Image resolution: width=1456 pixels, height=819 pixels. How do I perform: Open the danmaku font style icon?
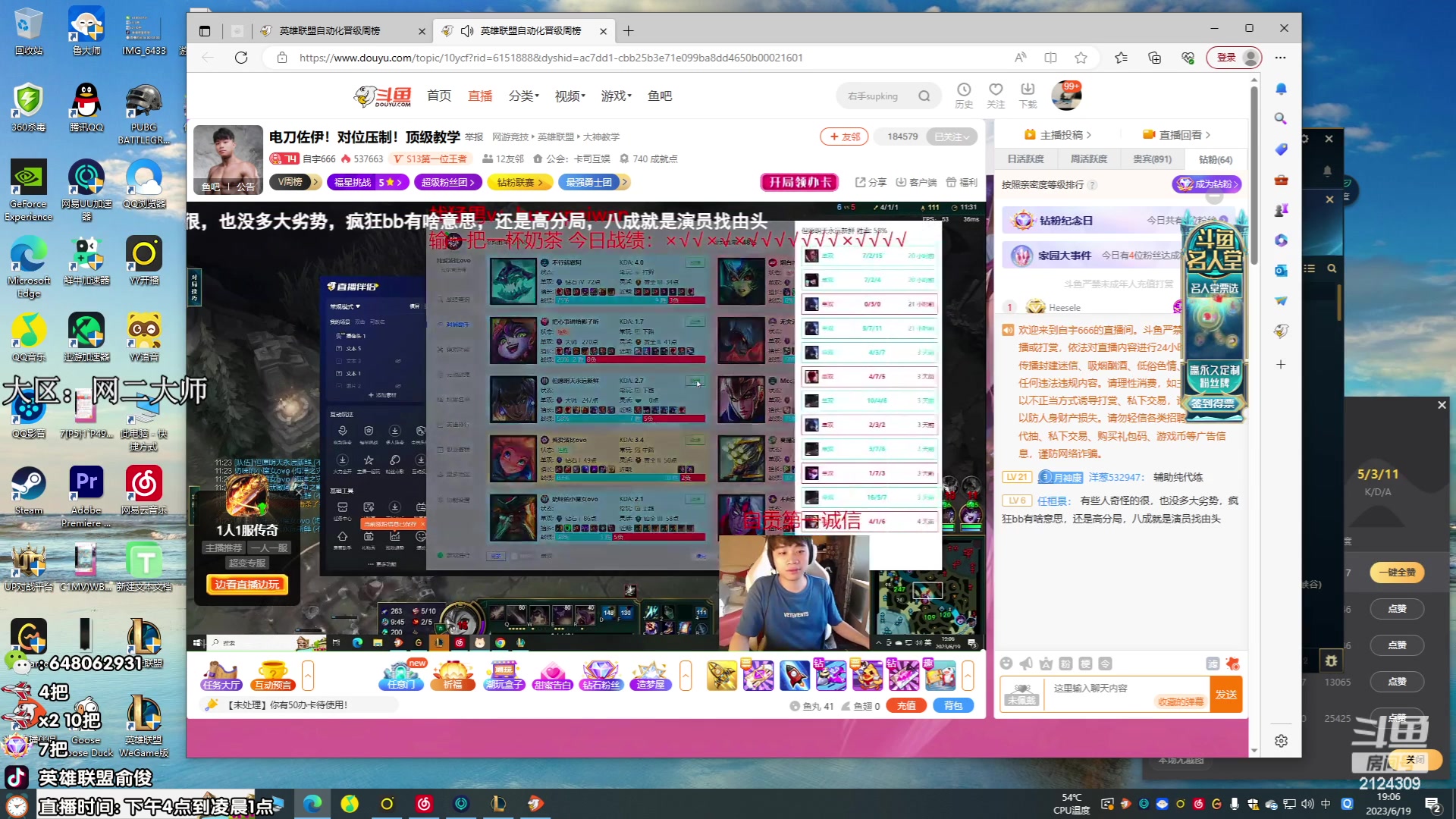click(1046, 664)
